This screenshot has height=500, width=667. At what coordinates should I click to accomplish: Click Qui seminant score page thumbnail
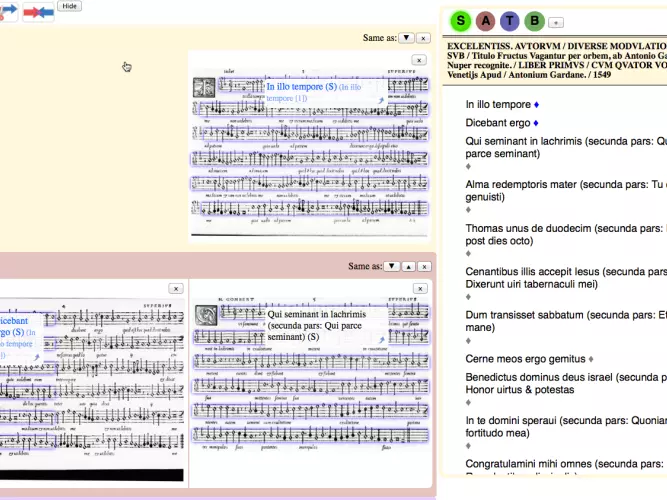pos(311,374)
